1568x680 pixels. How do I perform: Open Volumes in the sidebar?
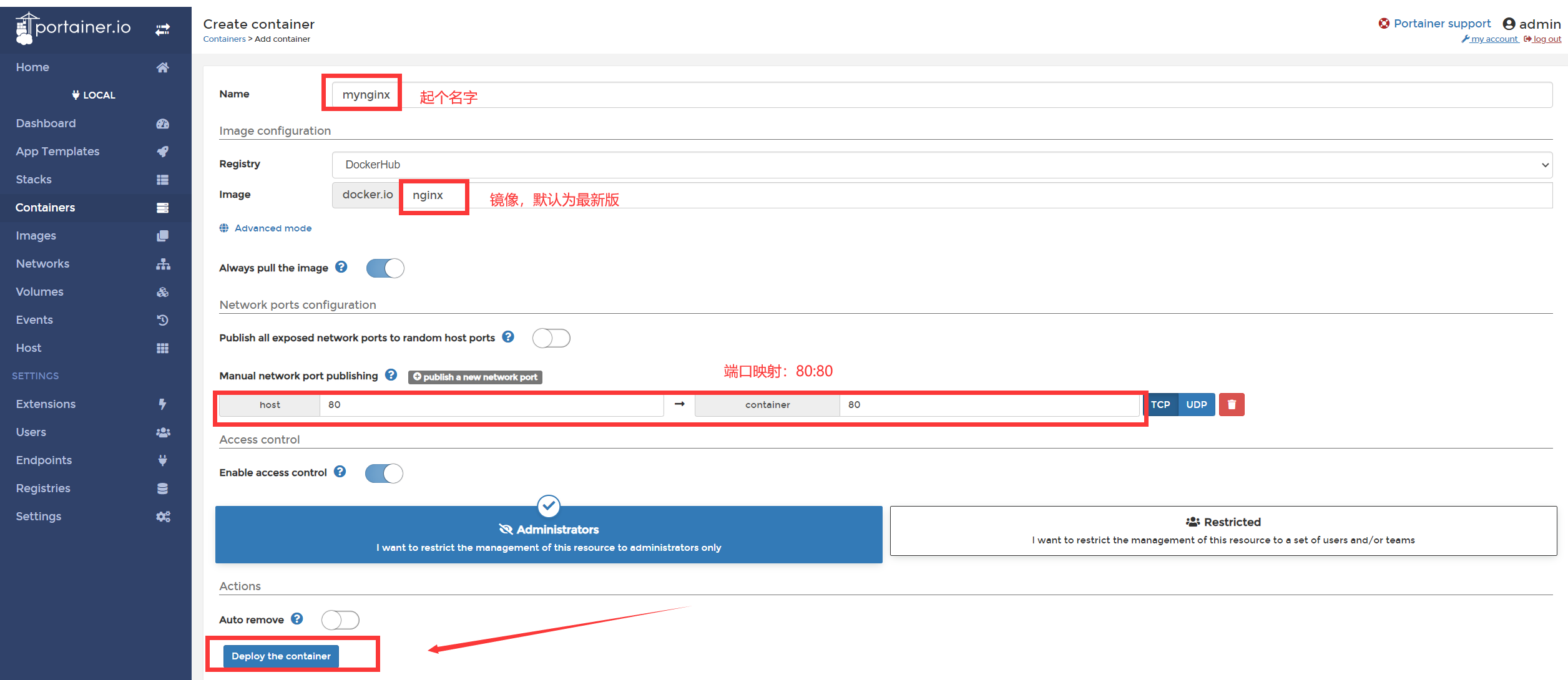(39, 292)
